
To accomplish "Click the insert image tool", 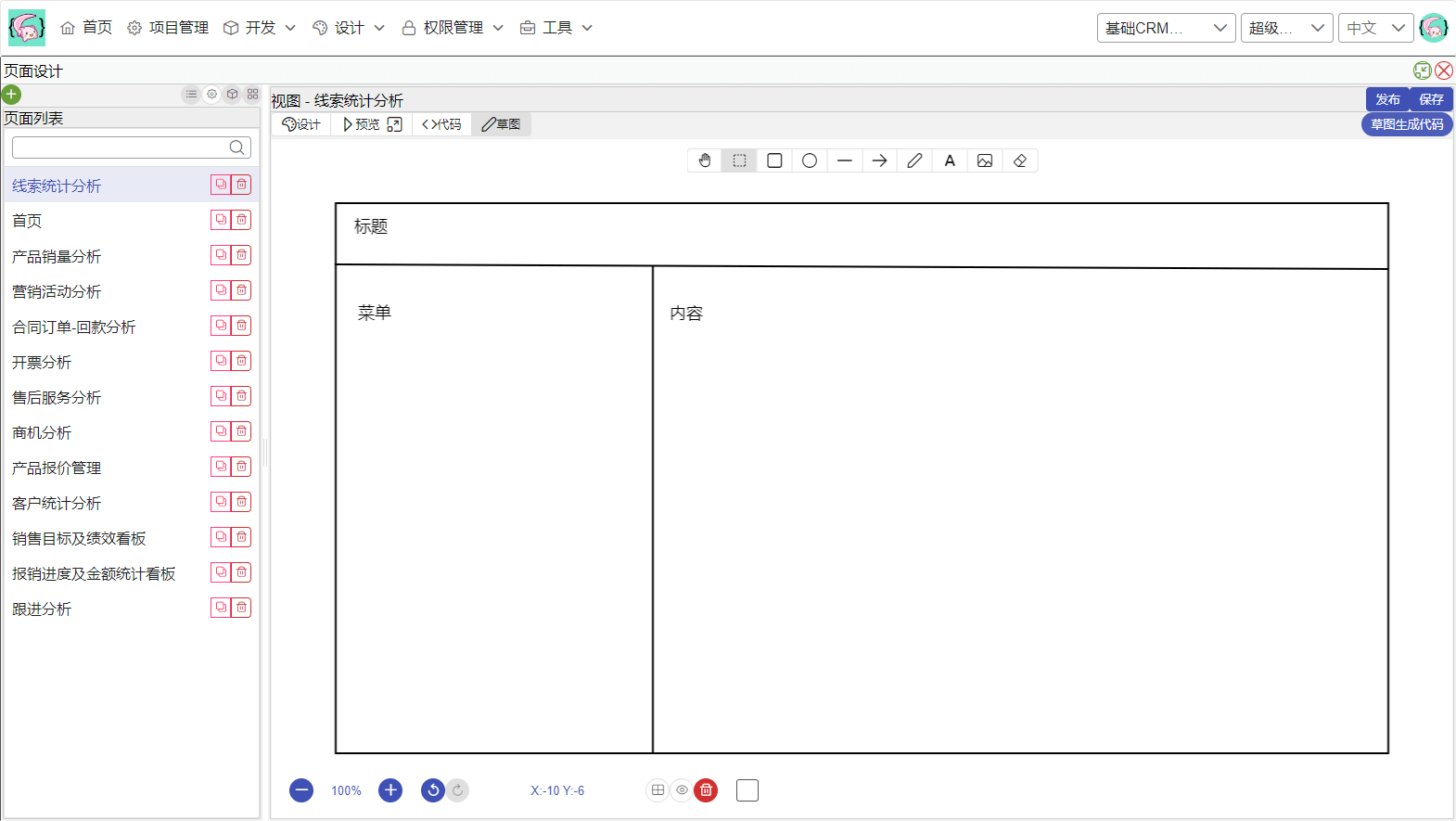I will [985, 160].
